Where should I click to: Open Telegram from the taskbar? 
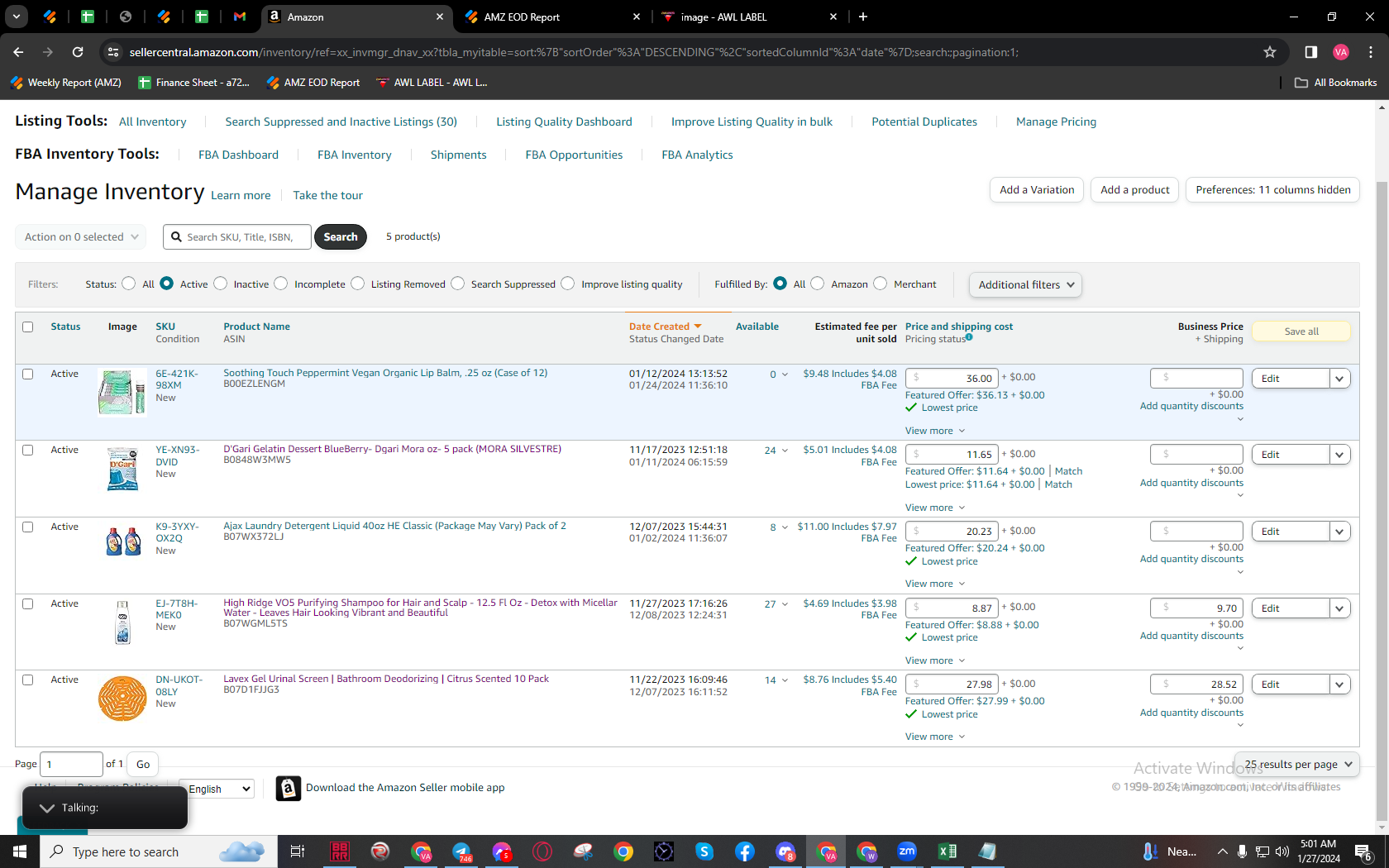pyautogui.click(x=461, y=851)
